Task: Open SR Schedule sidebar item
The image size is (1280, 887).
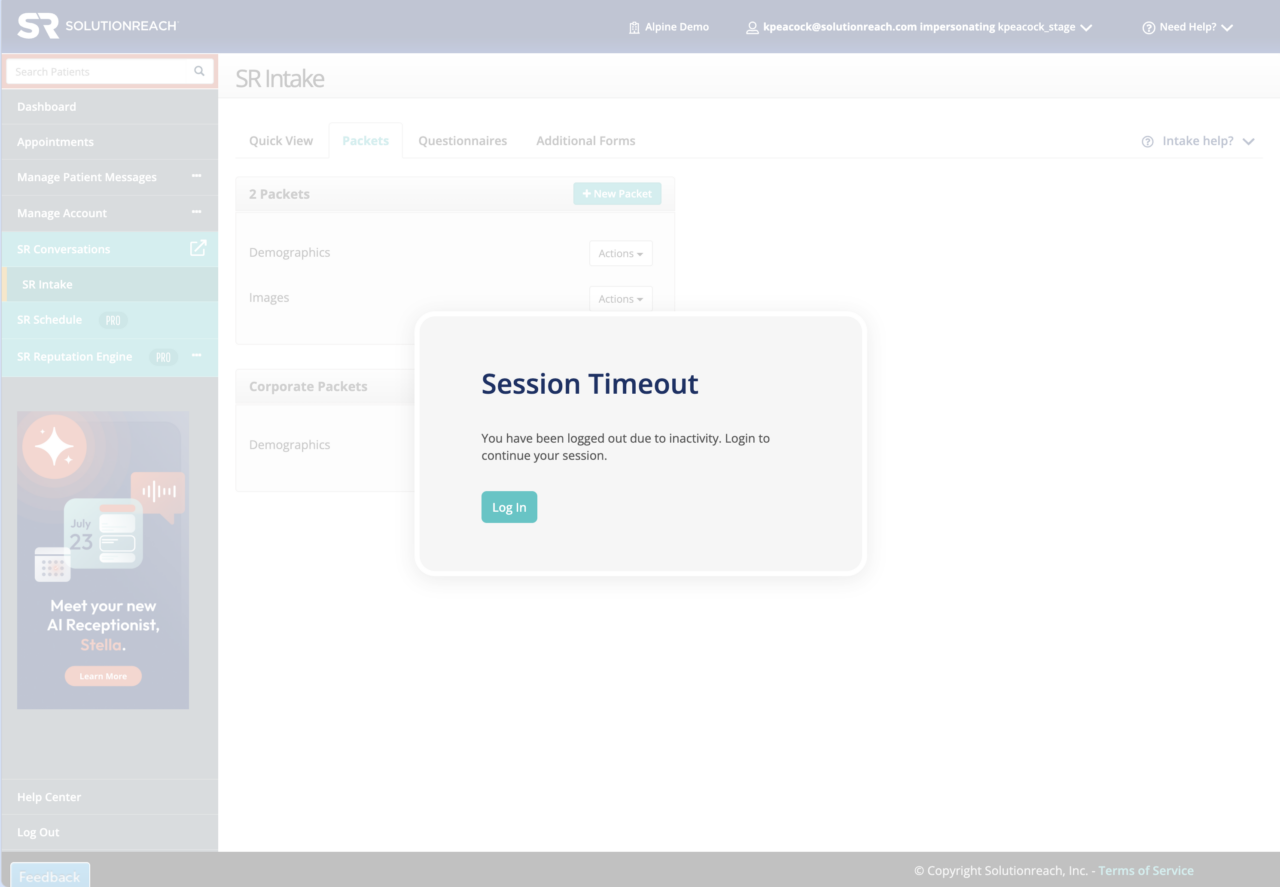Action: [109, 320]
